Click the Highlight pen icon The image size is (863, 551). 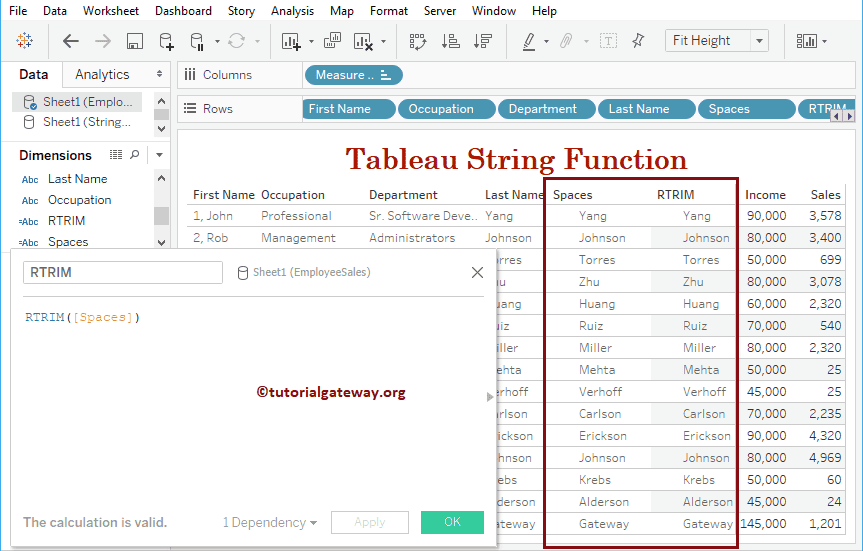click(x=529, y=41)
